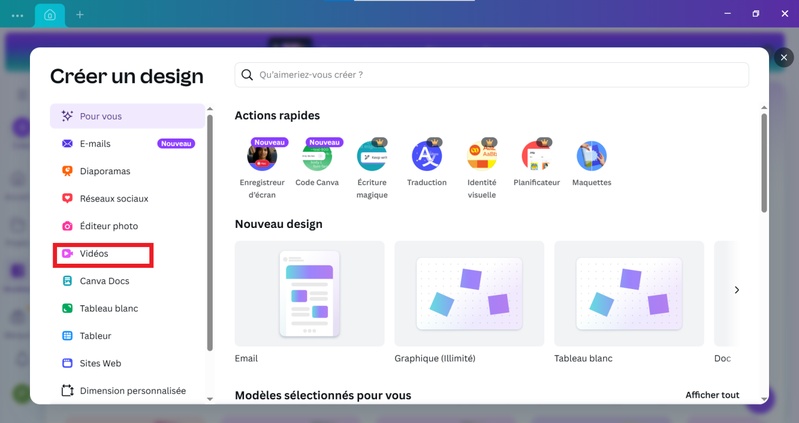Choose Dimension personnalisée label
The width and height of the screenshot is (799, 423).
coord(132,391)
